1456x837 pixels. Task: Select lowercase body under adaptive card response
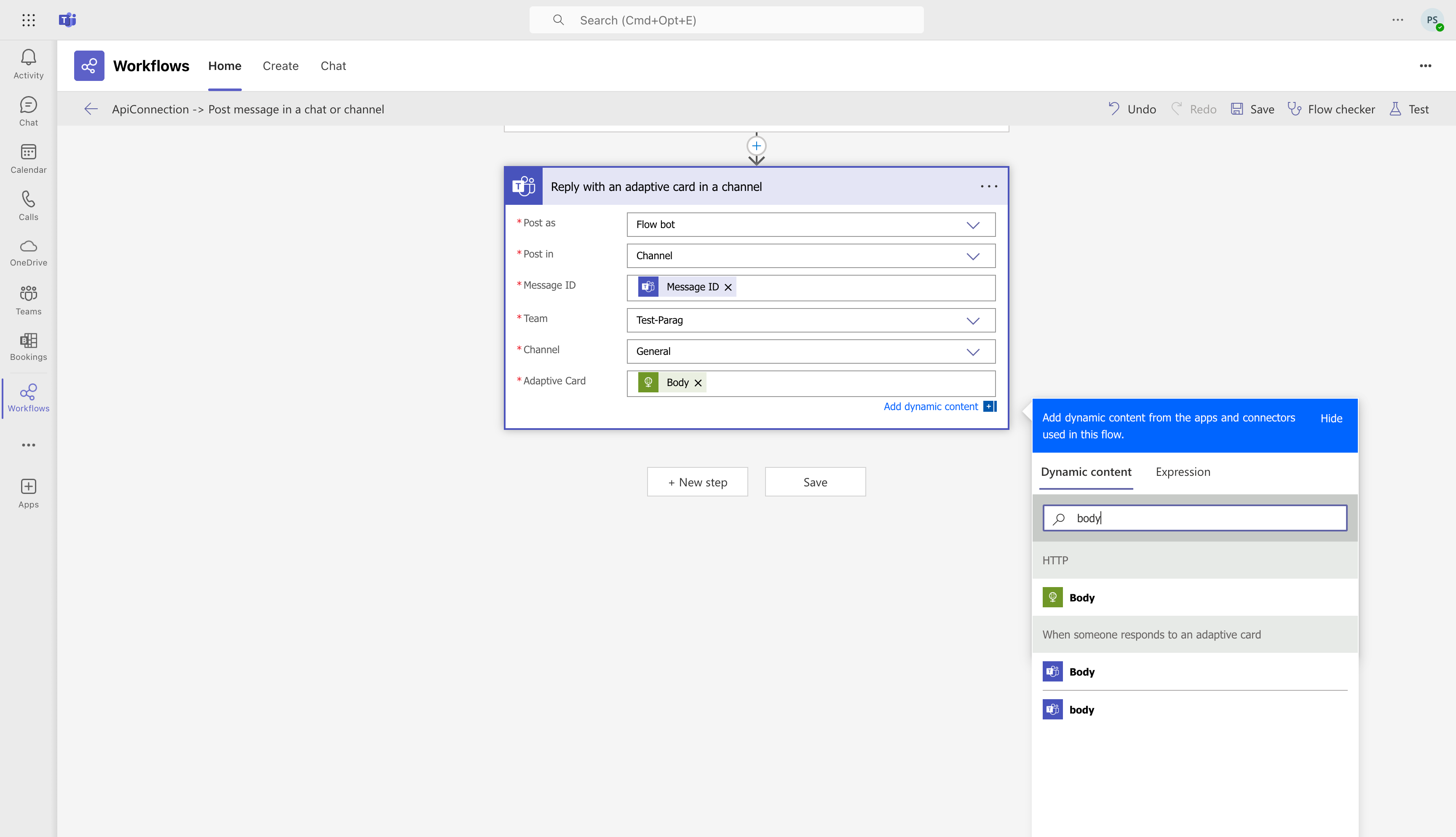[x=1194, y=709]
